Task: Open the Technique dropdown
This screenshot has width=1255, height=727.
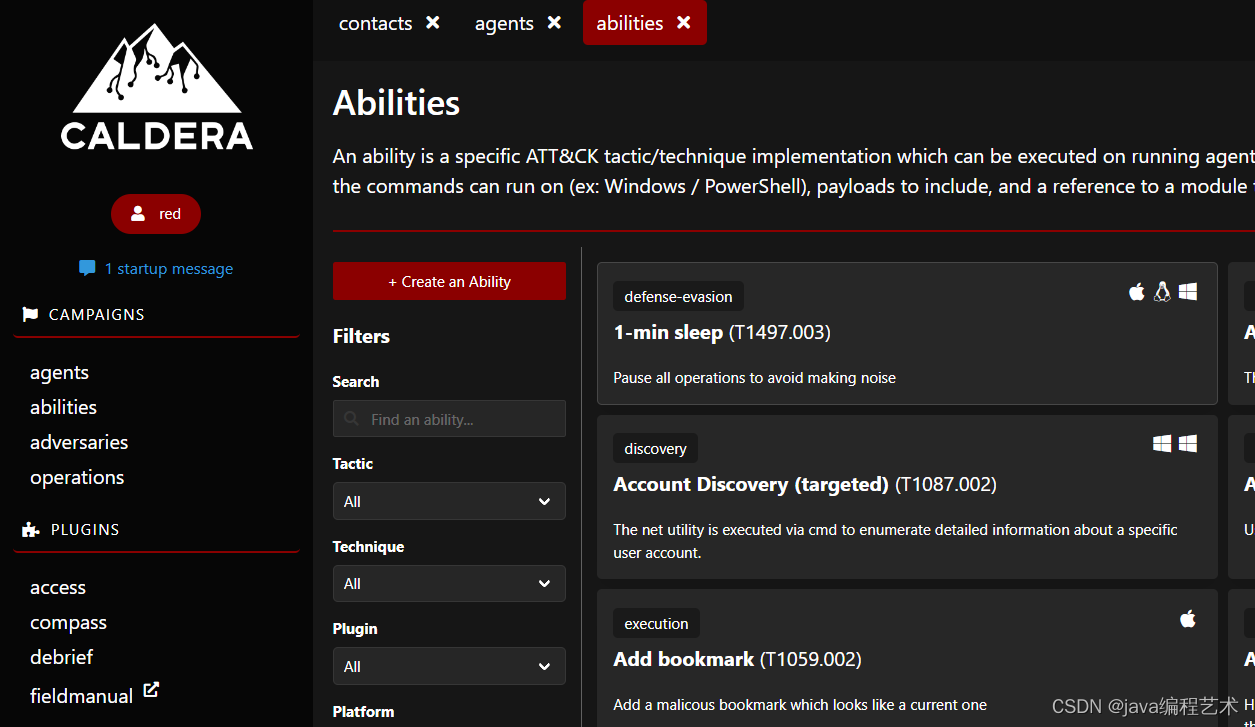Action: click(x=449, y=583)
